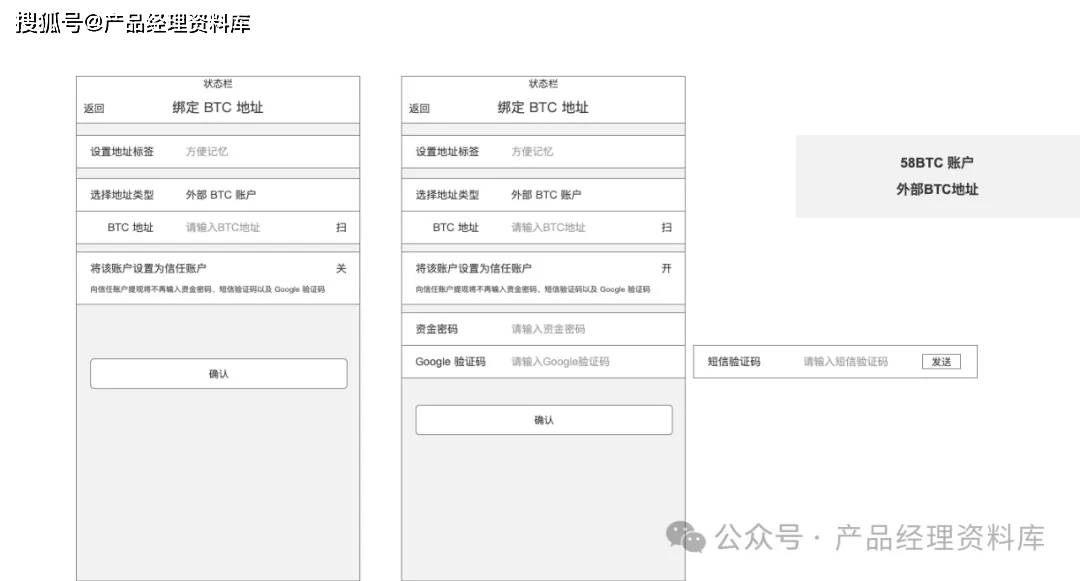Choose 58BTC 账户 option from the list

[936, 163]
